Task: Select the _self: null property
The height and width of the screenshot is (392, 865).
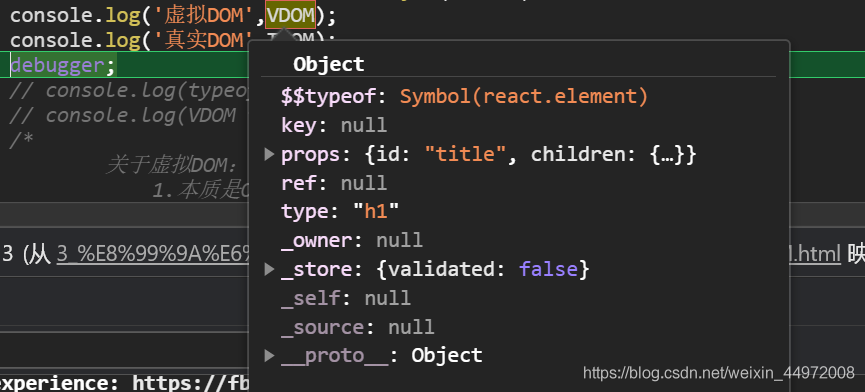Action: (345, 298)
